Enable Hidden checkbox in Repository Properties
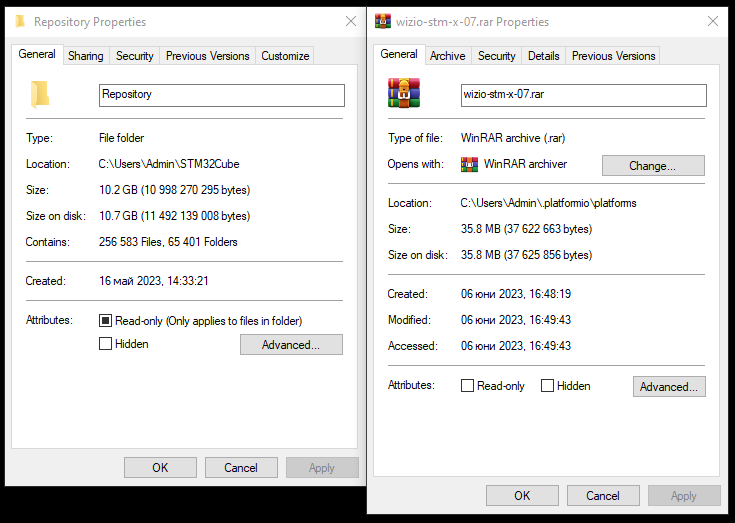The image size is (735, 523). tap(105, 344)
